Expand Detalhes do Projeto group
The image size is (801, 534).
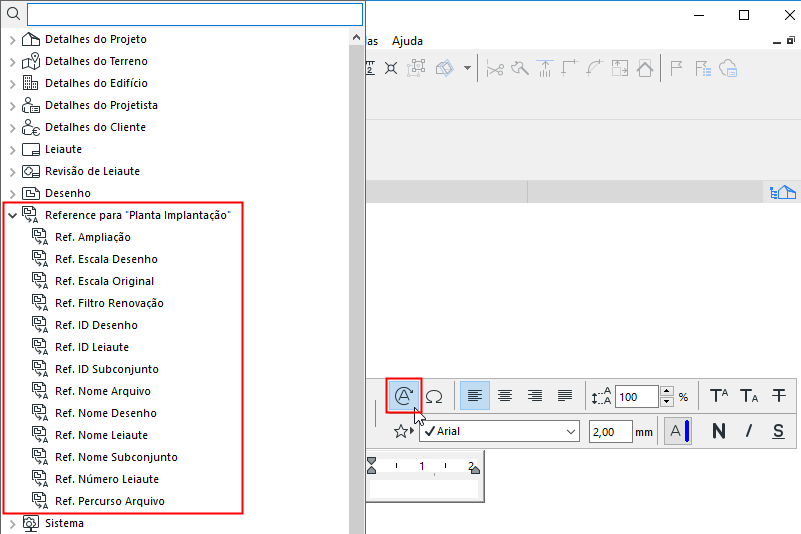[x=12, y=40]
